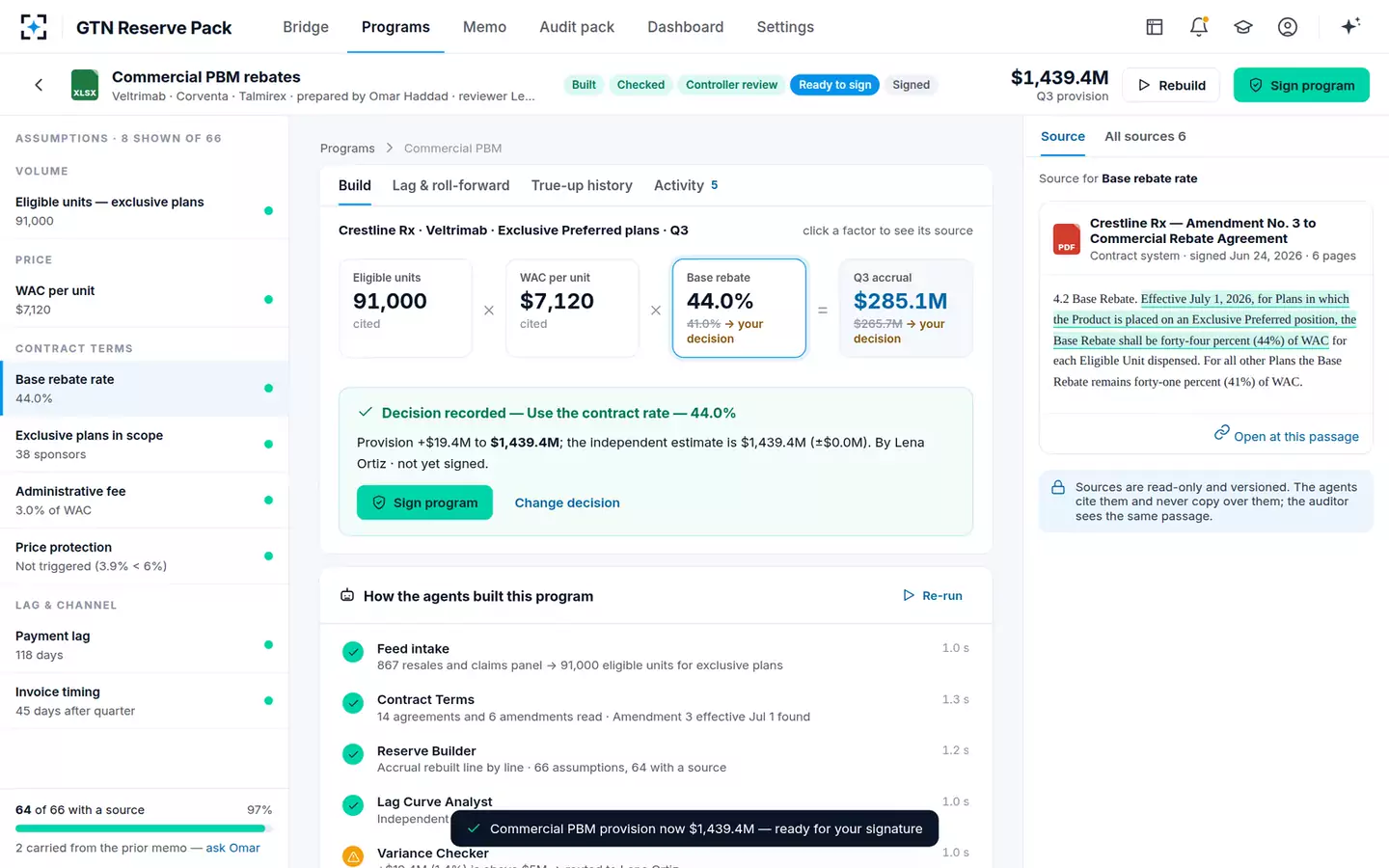Click the sourced assumptions progress bar

click(144, 828)
